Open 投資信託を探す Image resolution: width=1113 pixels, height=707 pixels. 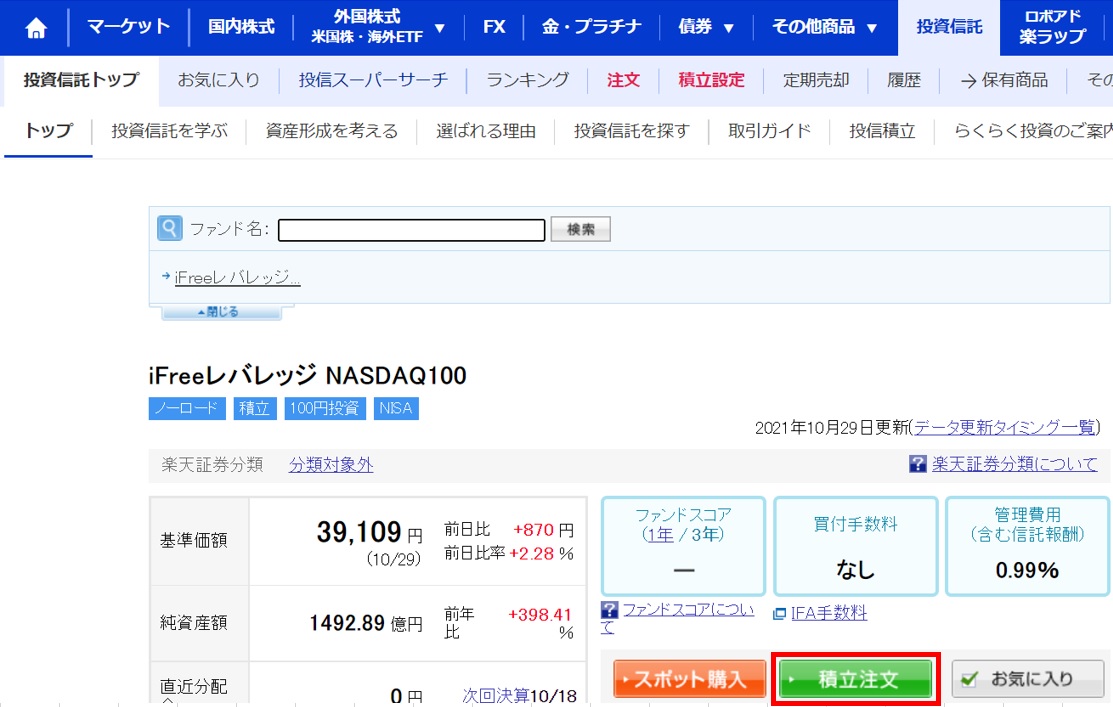tap(632, 131)
